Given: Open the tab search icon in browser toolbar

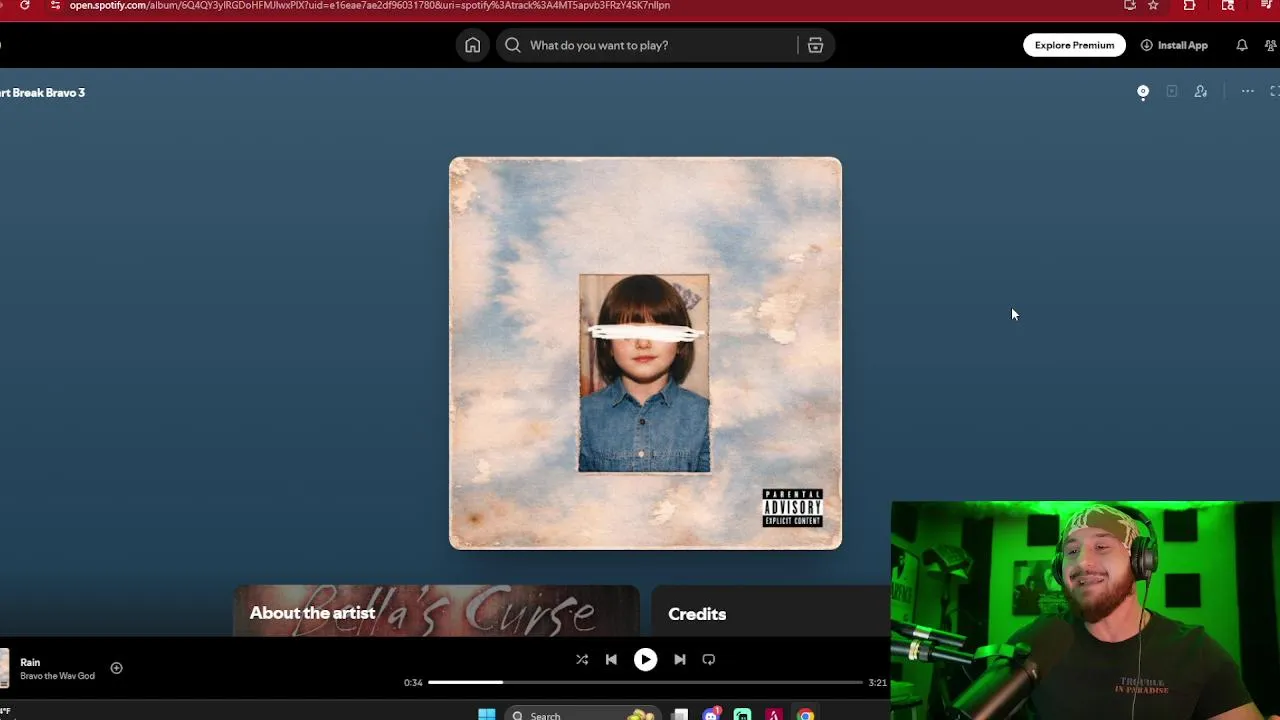Looking at the screenshot, I should [1228, 5].
